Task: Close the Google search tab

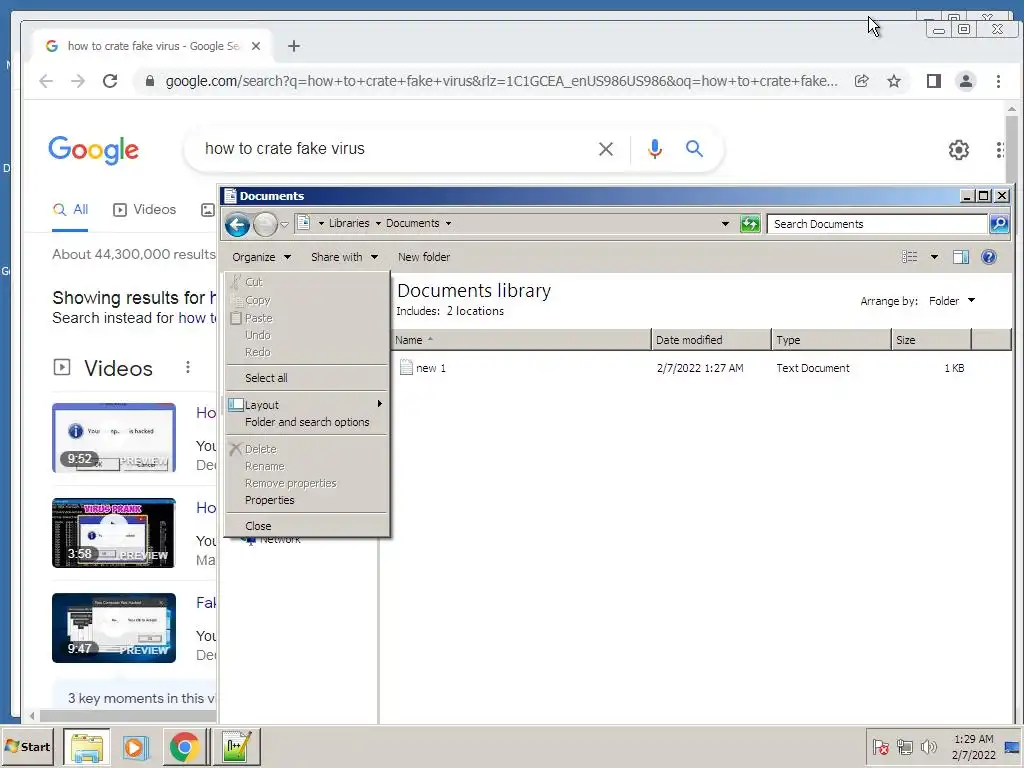Action: (256, 46)
